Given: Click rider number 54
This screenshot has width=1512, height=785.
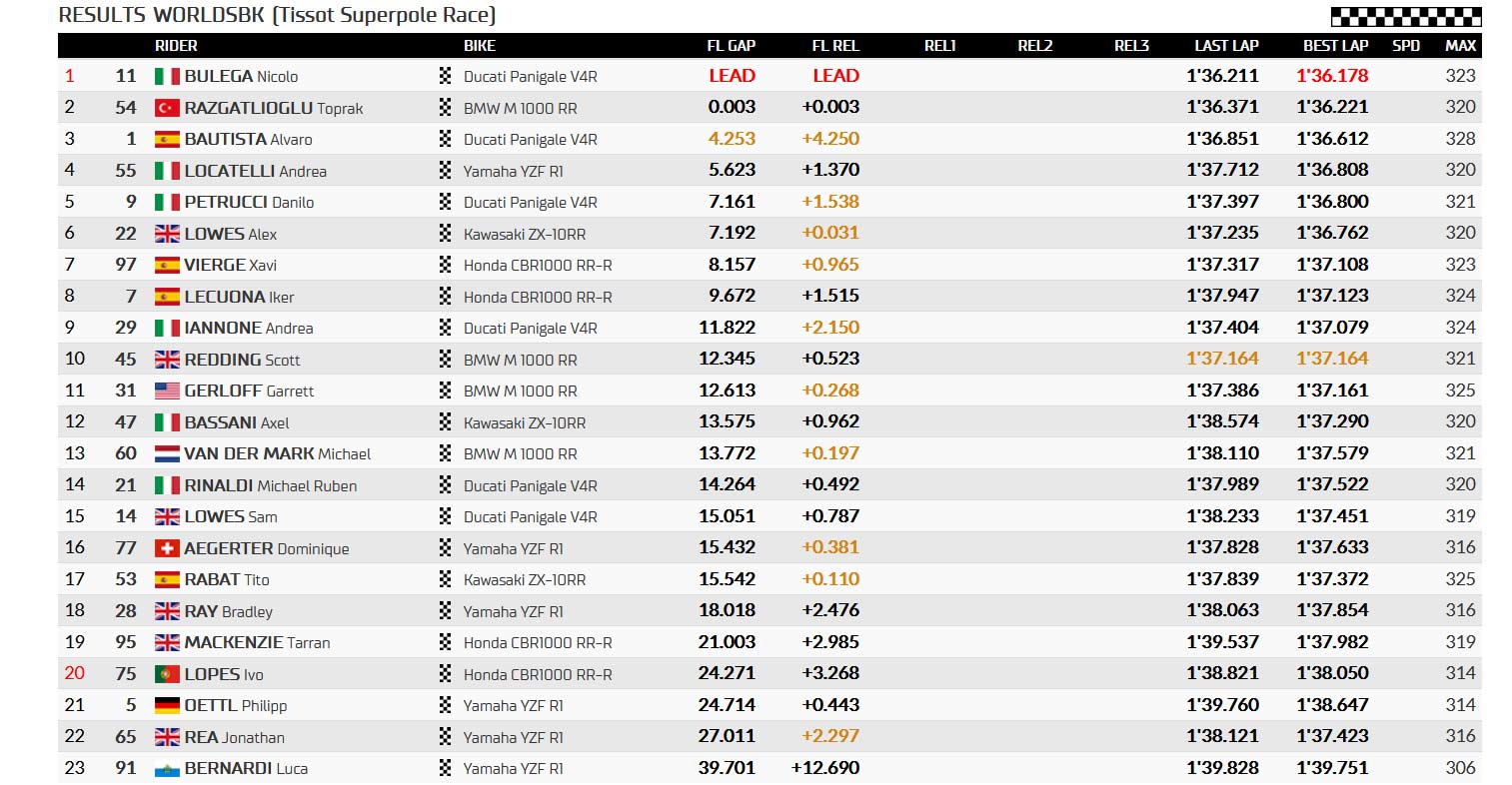Looking at the screenshot, I should coord(126,107).
